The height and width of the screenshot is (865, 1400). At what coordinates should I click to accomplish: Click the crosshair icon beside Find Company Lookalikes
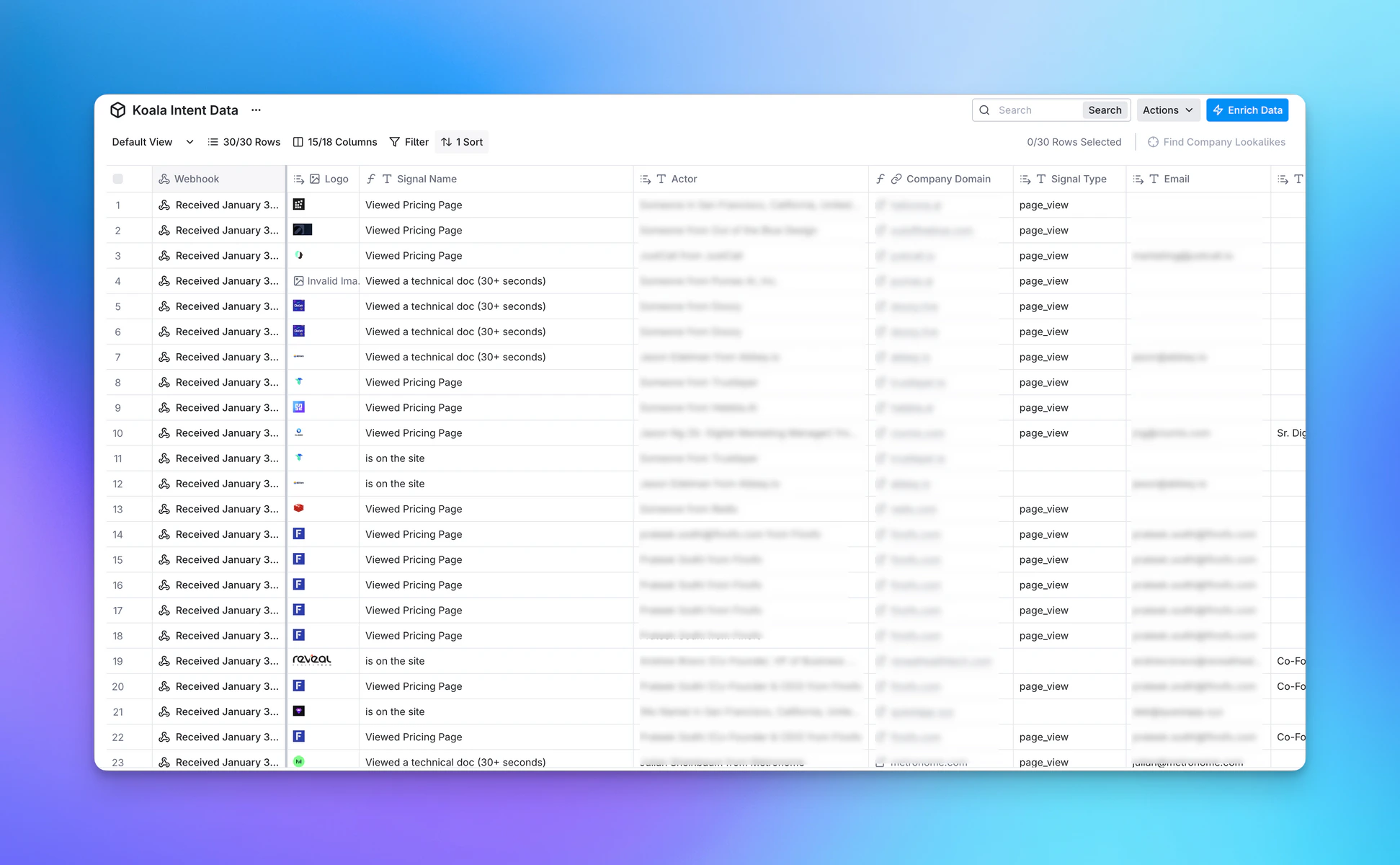click(x=1153, y=142)
